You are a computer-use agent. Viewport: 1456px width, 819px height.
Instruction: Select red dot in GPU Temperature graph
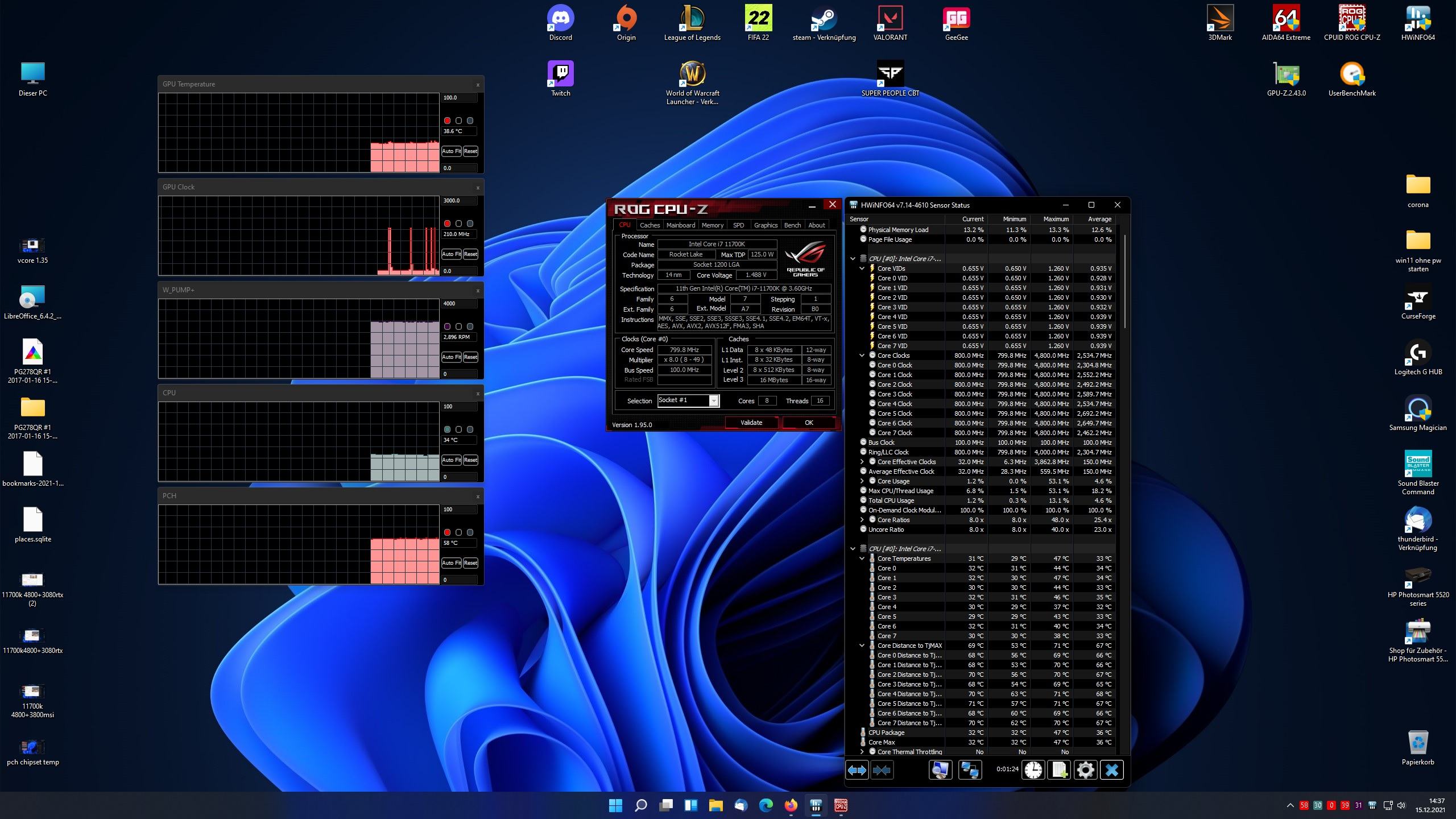click(447, 121)
